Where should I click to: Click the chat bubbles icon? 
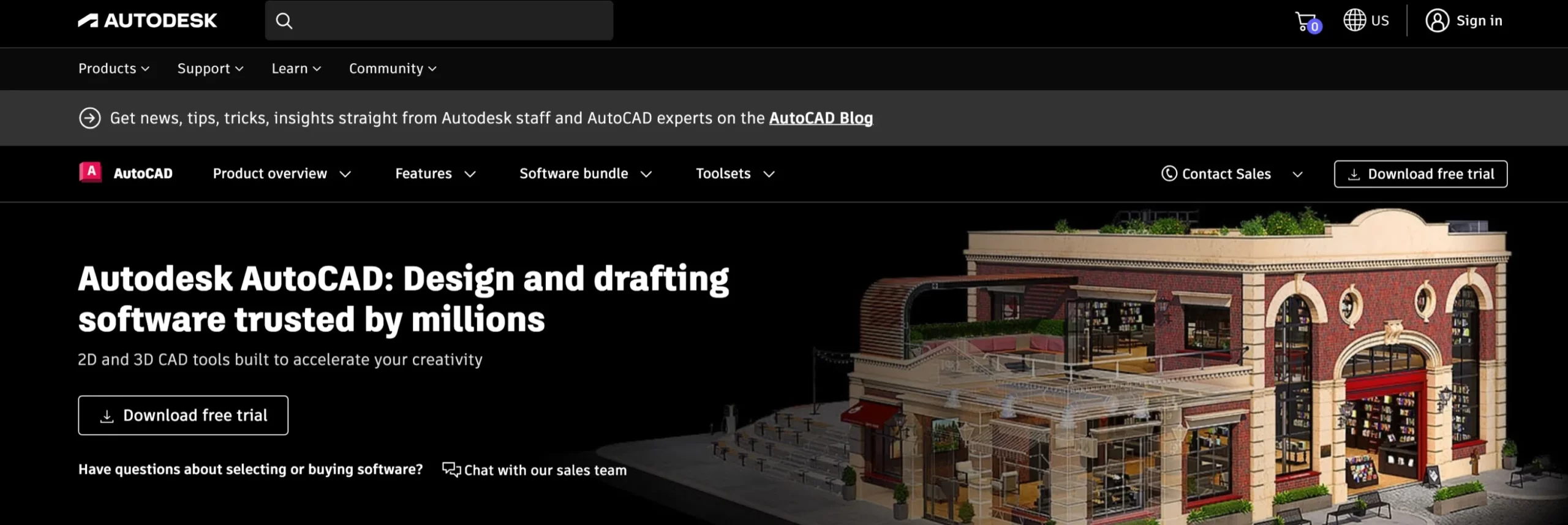click(x=451, y=470)
